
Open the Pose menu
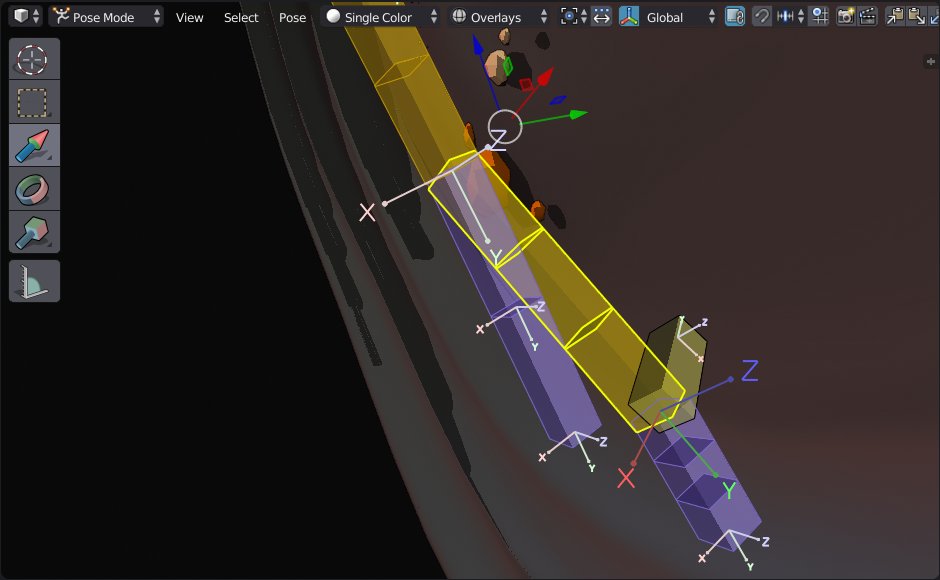(292, 16)
